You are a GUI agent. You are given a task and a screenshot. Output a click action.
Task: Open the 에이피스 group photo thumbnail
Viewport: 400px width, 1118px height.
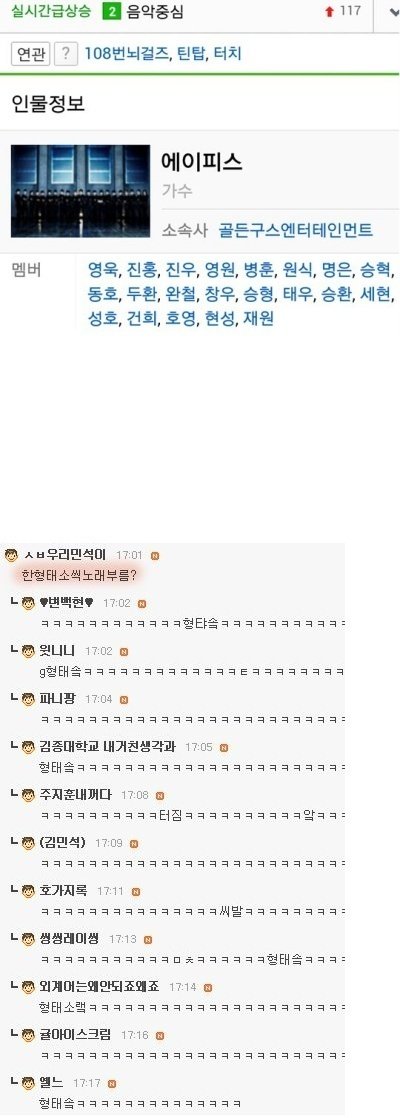(81, 191)
